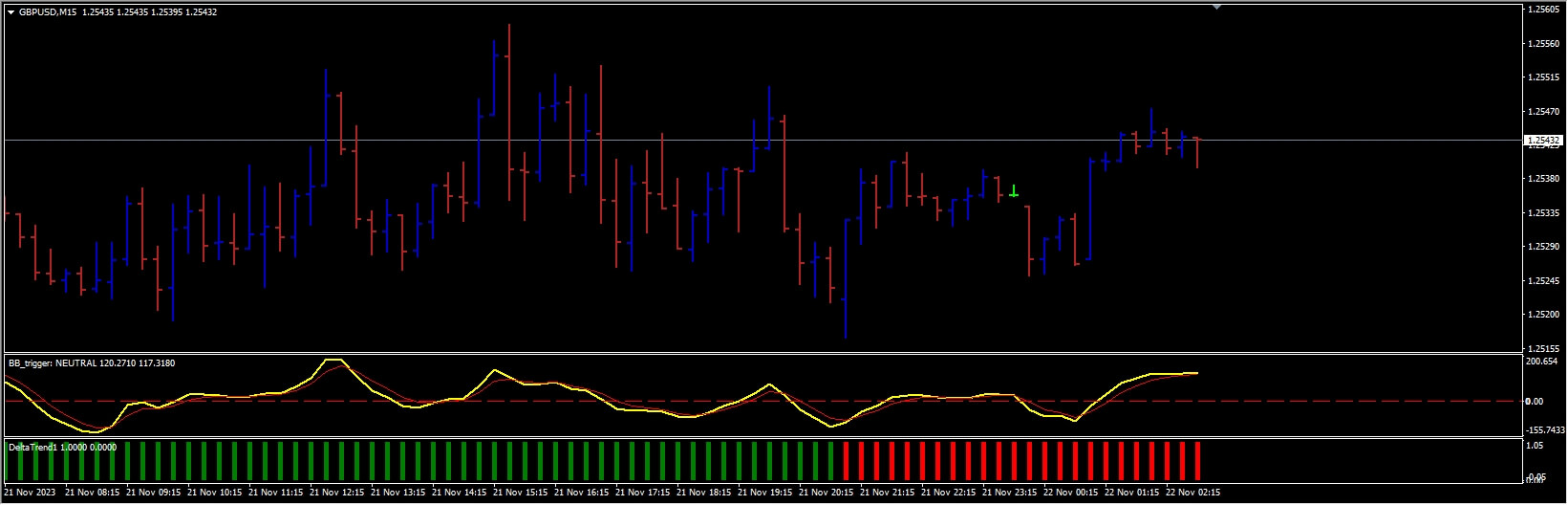The width and height of the screenshot is (1568, 505).
Task: Click the current price label 1.25432
Action: tap(1543, 141)
